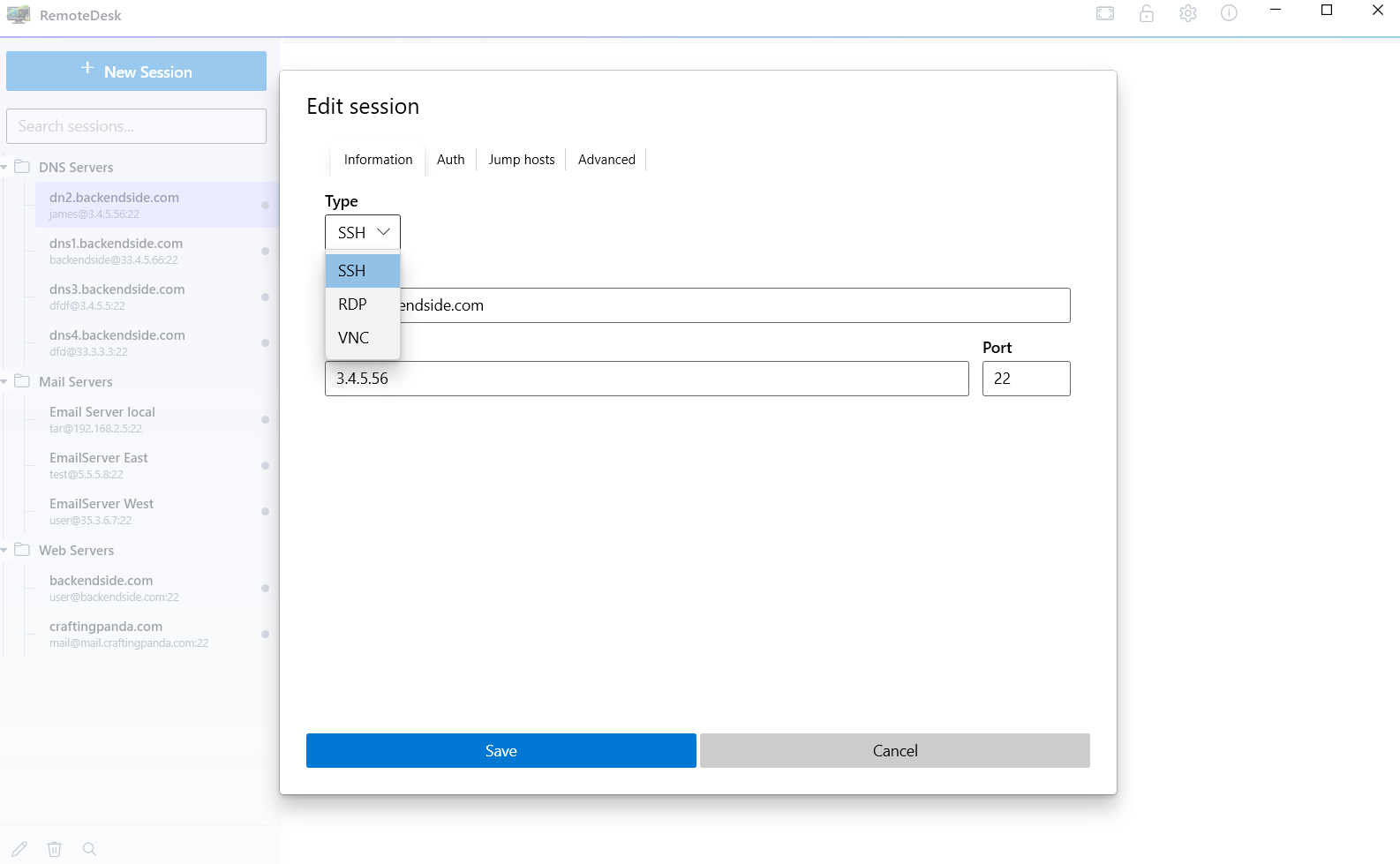Collapse the DNS Servers group arrow
The image size is (1400, 864).
pos(4,167)
